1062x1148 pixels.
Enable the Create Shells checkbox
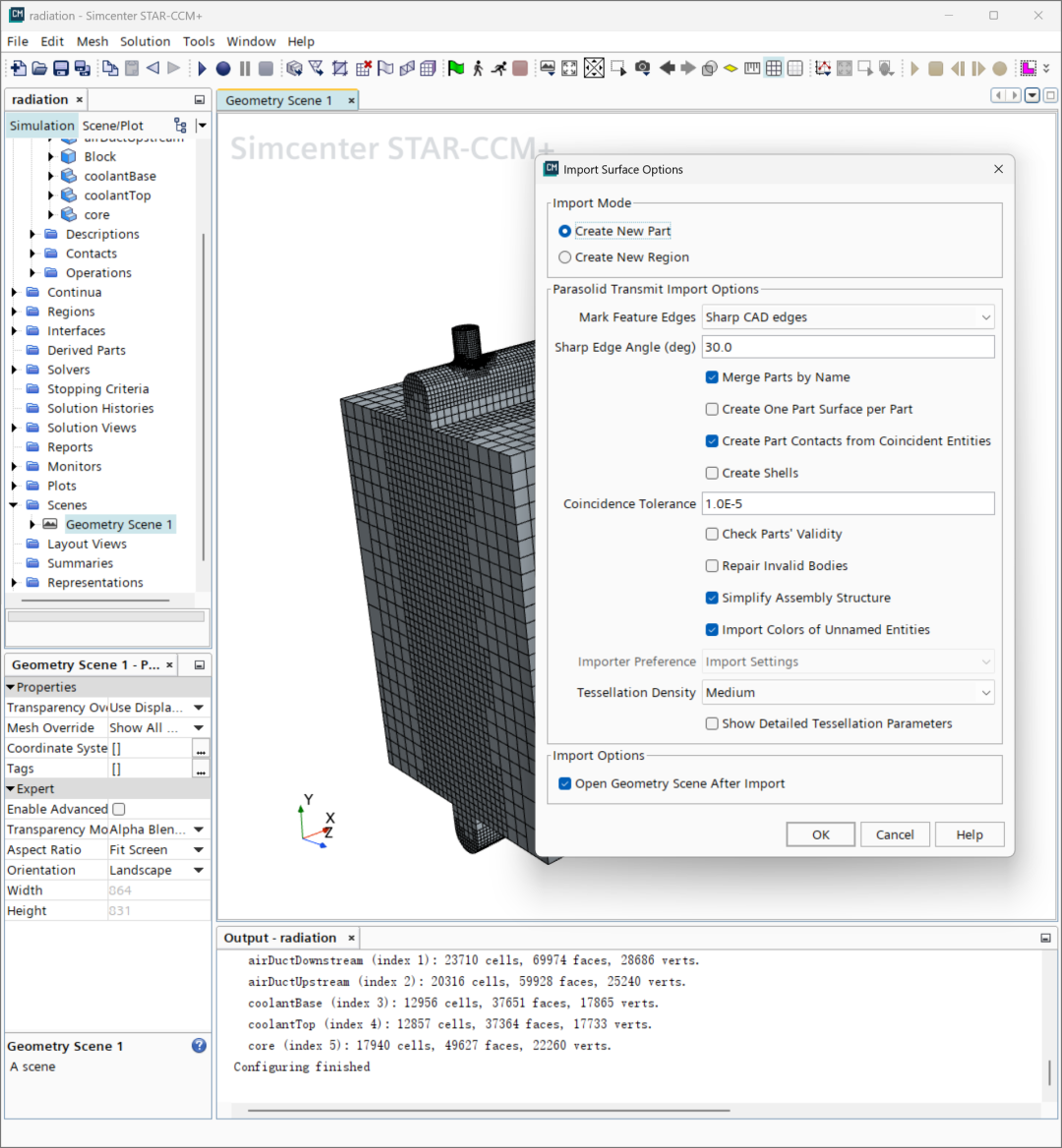click(x=712, y=473)
